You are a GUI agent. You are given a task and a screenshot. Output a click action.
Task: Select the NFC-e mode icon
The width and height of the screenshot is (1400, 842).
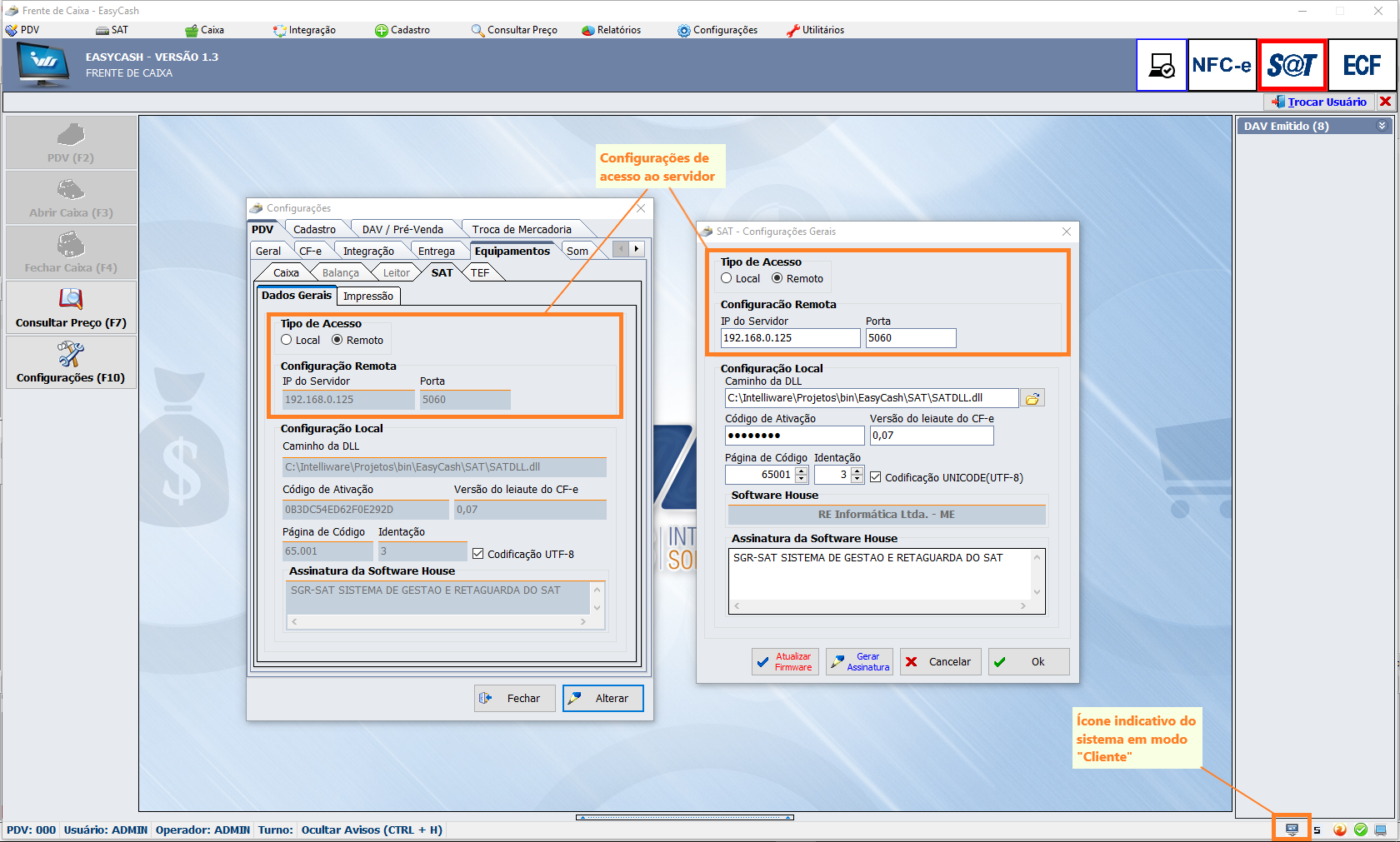pyautogui.click(x=1222, y=65)
